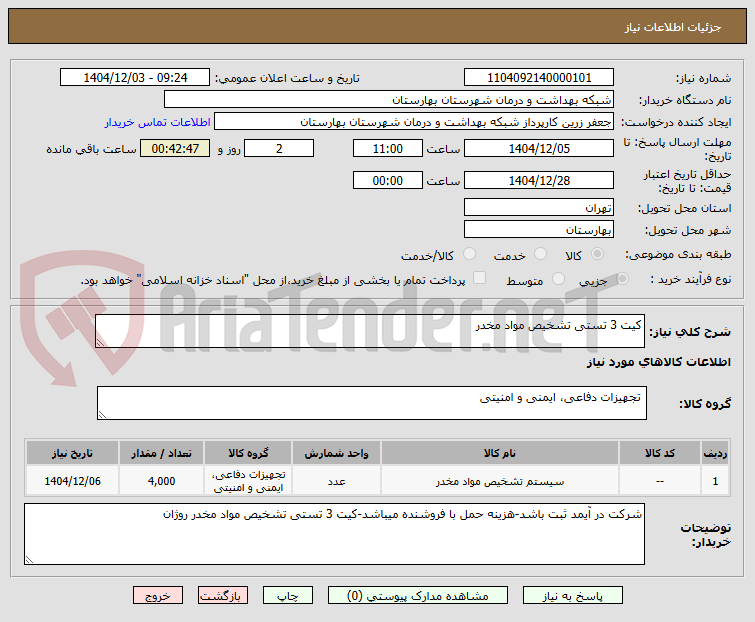
Task: Click the شماره نیاز field 1104092140000101
Action: click(x=539, y=78)
